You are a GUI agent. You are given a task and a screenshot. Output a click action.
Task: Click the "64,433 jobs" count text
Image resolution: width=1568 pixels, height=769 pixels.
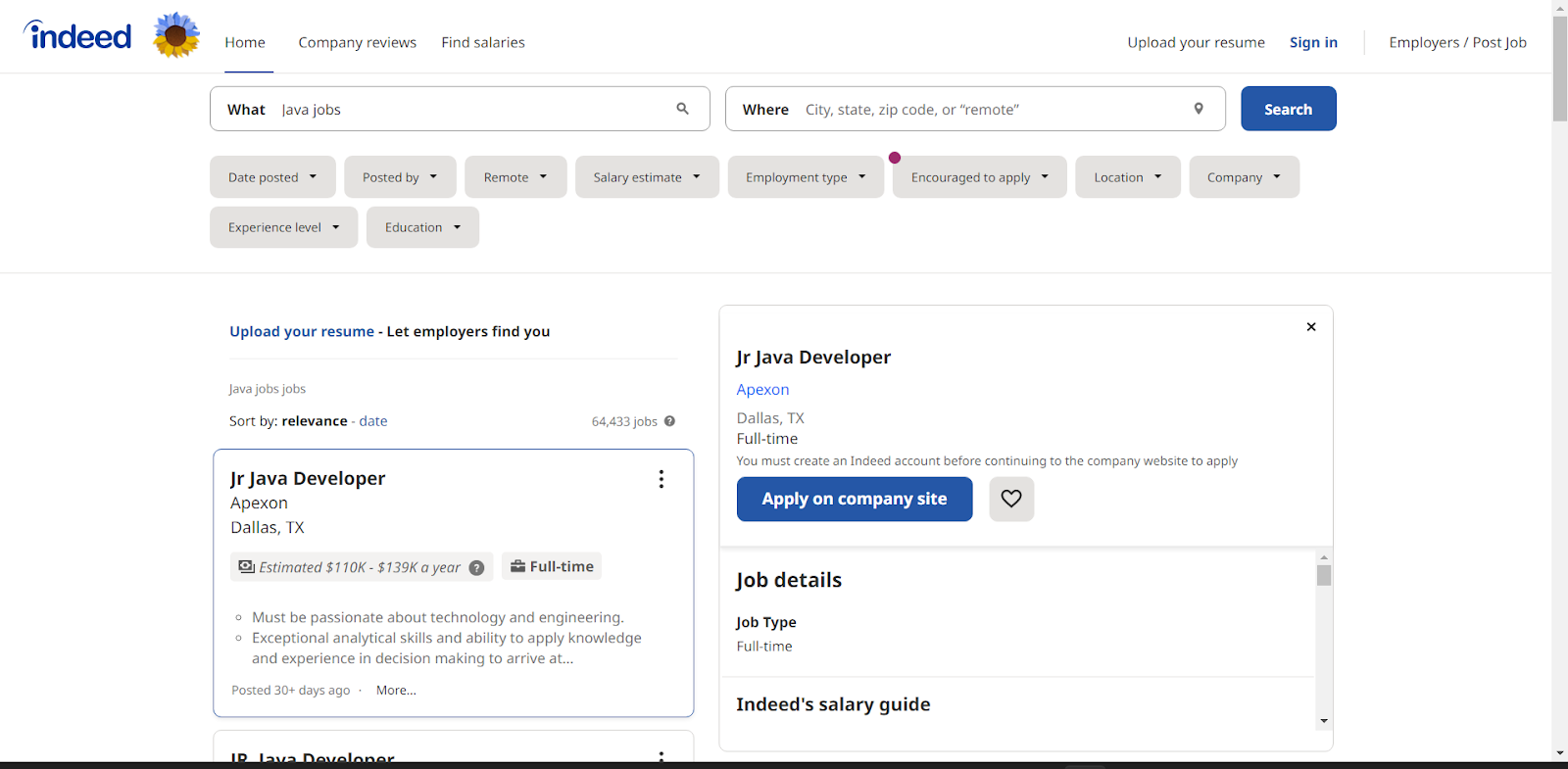click(x=624, y=421)
